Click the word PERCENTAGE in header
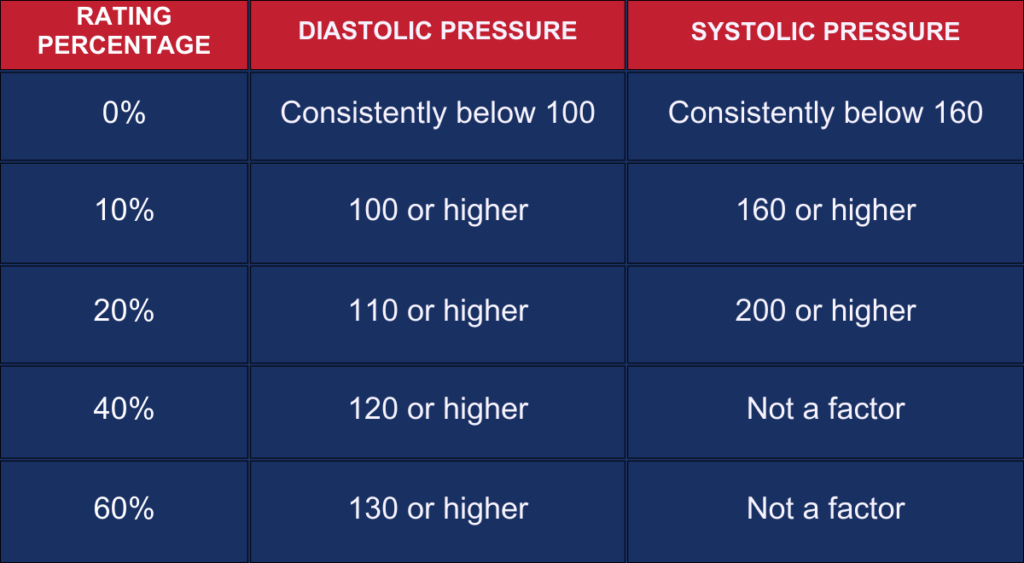The width and height of the screenshot is (1024, 563). pos(124,45)
